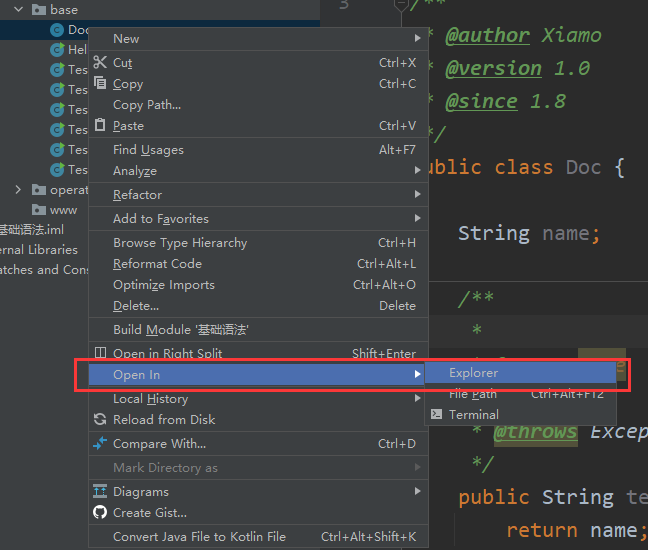The height and width of the screenshot is (550, 648).
Task: Fold the Javadoc comment gutter marker
Action: tap(401, 5)
